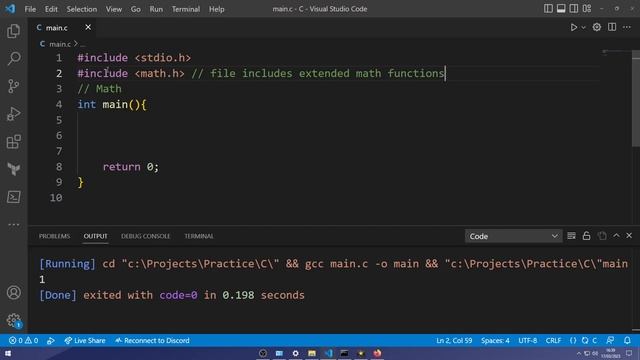Change indentation via Spaces: 4

click(x=495, y=340)
